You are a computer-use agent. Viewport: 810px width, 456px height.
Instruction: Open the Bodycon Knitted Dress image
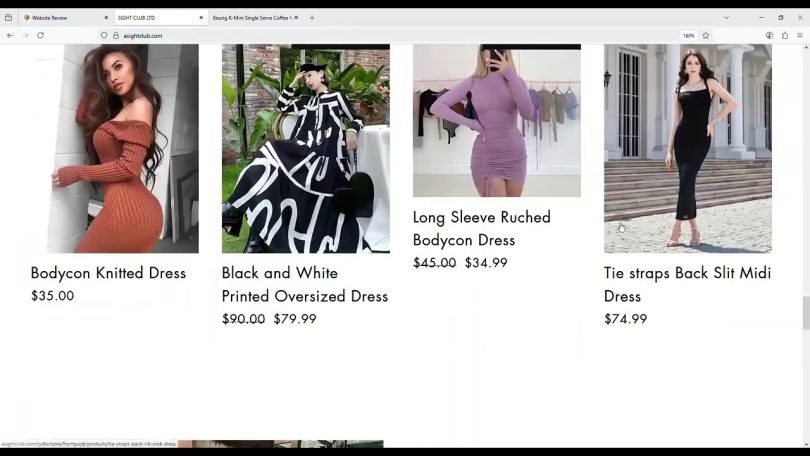coord(115,148)
